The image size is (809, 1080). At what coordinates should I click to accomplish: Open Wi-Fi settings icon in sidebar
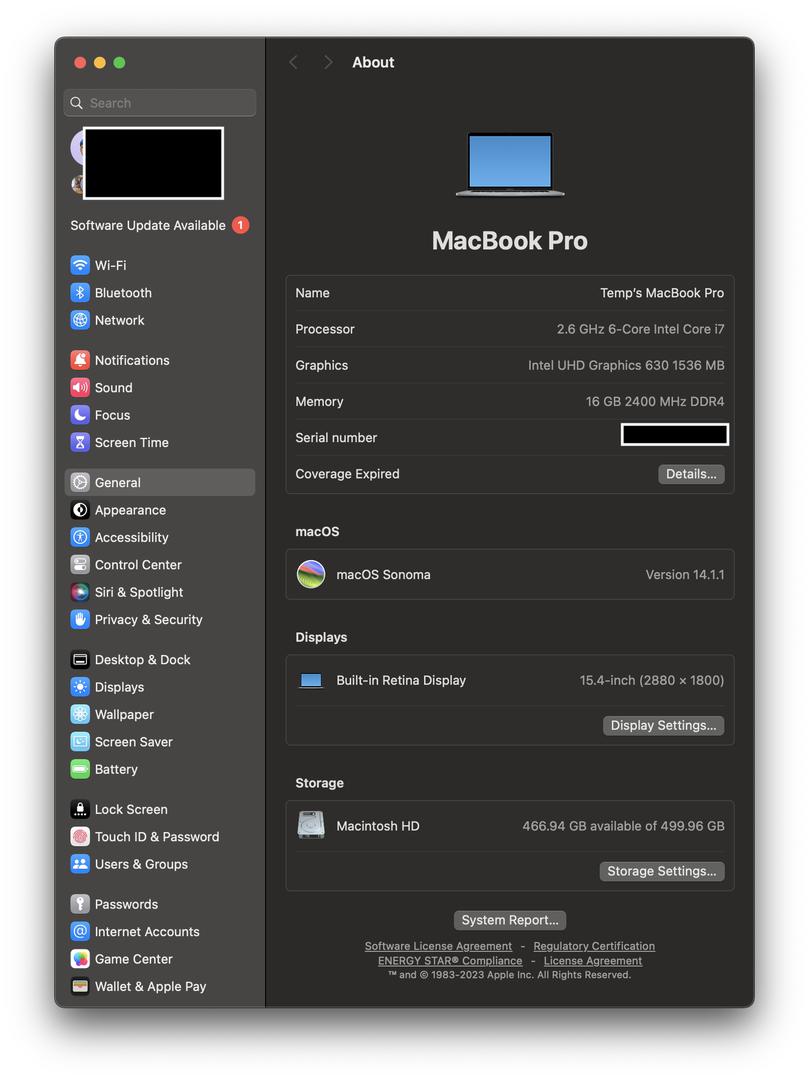click(80, 265)
